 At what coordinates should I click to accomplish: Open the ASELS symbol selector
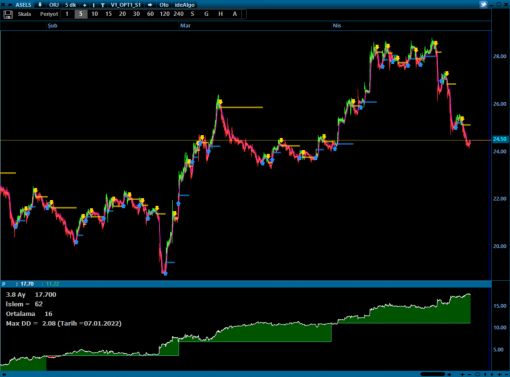coord(23,5)
